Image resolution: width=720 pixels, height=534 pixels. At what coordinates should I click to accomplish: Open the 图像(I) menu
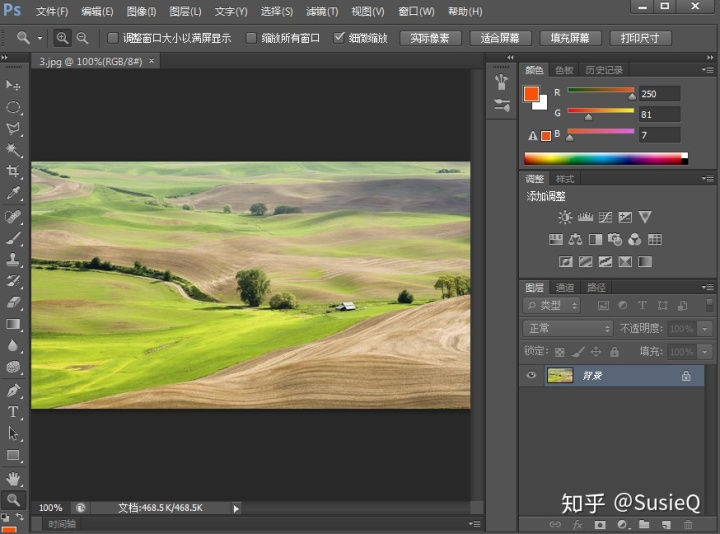pos(141,11)
